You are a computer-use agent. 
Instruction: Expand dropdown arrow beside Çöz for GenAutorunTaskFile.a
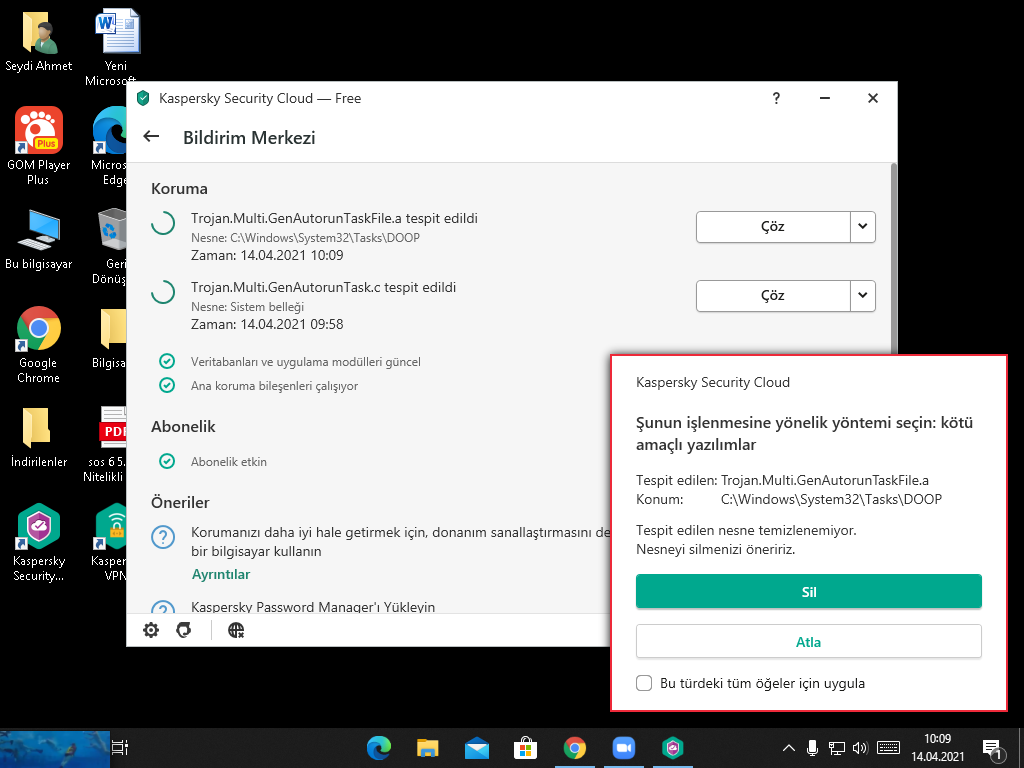point(863,227)
